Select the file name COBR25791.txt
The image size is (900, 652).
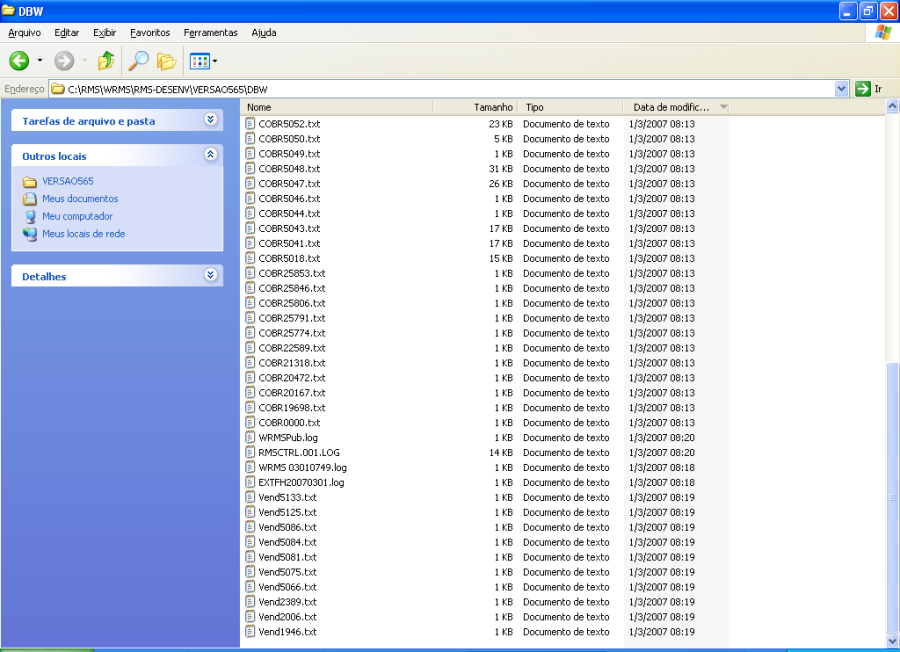click(292, 318)
